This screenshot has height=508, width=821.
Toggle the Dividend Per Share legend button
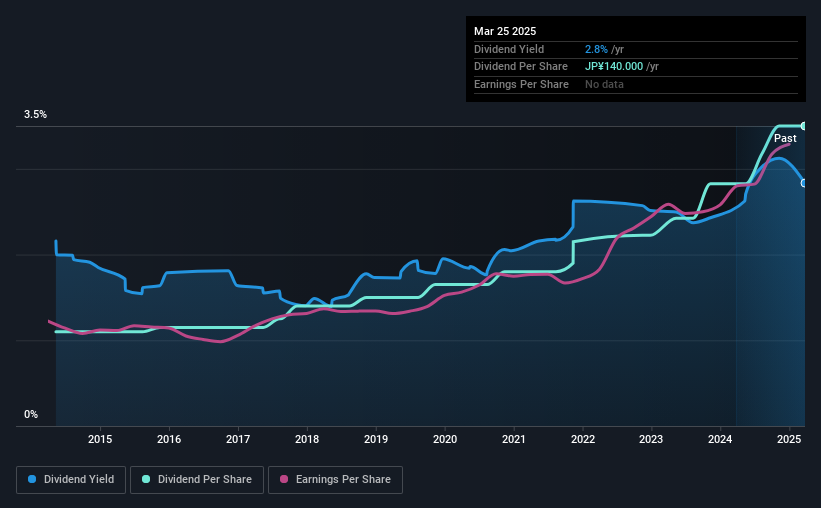coord(197,480)
